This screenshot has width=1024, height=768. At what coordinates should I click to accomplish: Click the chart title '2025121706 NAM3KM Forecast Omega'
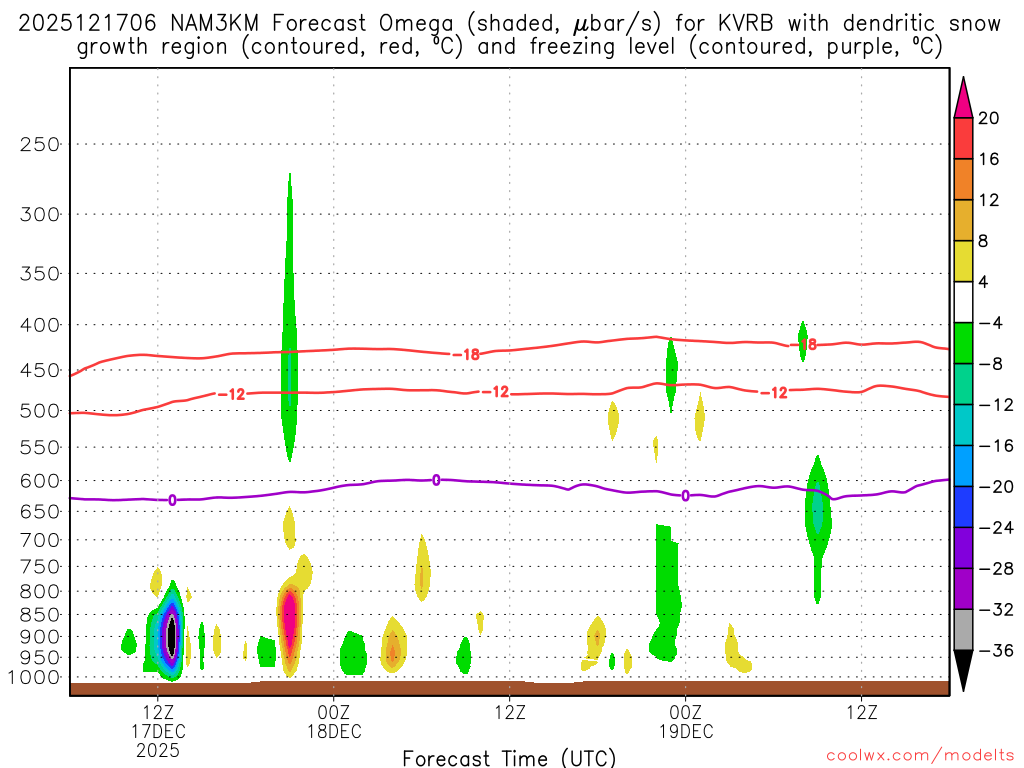tap(236, 24)
